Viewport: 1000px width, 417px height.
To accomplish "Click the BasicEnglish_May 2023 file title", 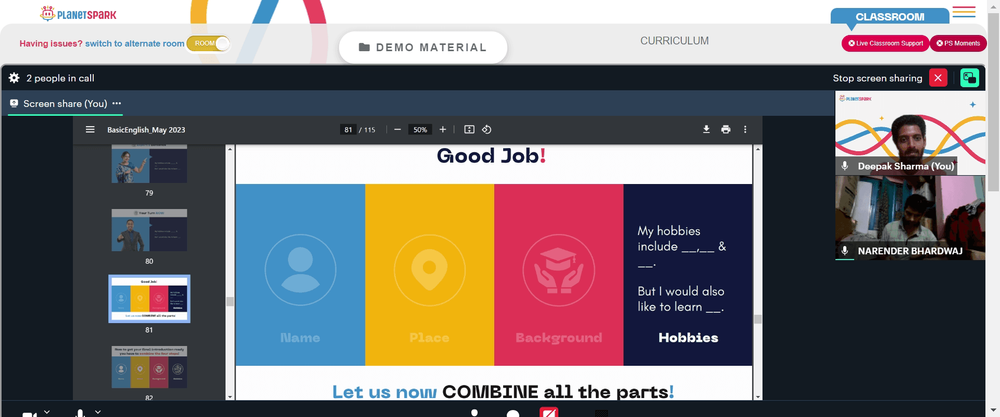I will 146,129.
